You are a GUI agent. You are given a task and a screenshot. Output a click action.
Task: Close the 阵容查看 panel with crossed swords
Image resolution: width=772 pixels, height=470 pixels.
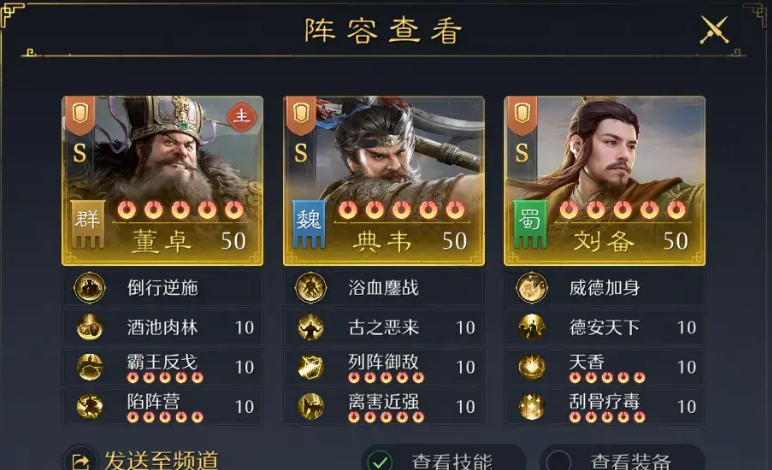point(714,30)
